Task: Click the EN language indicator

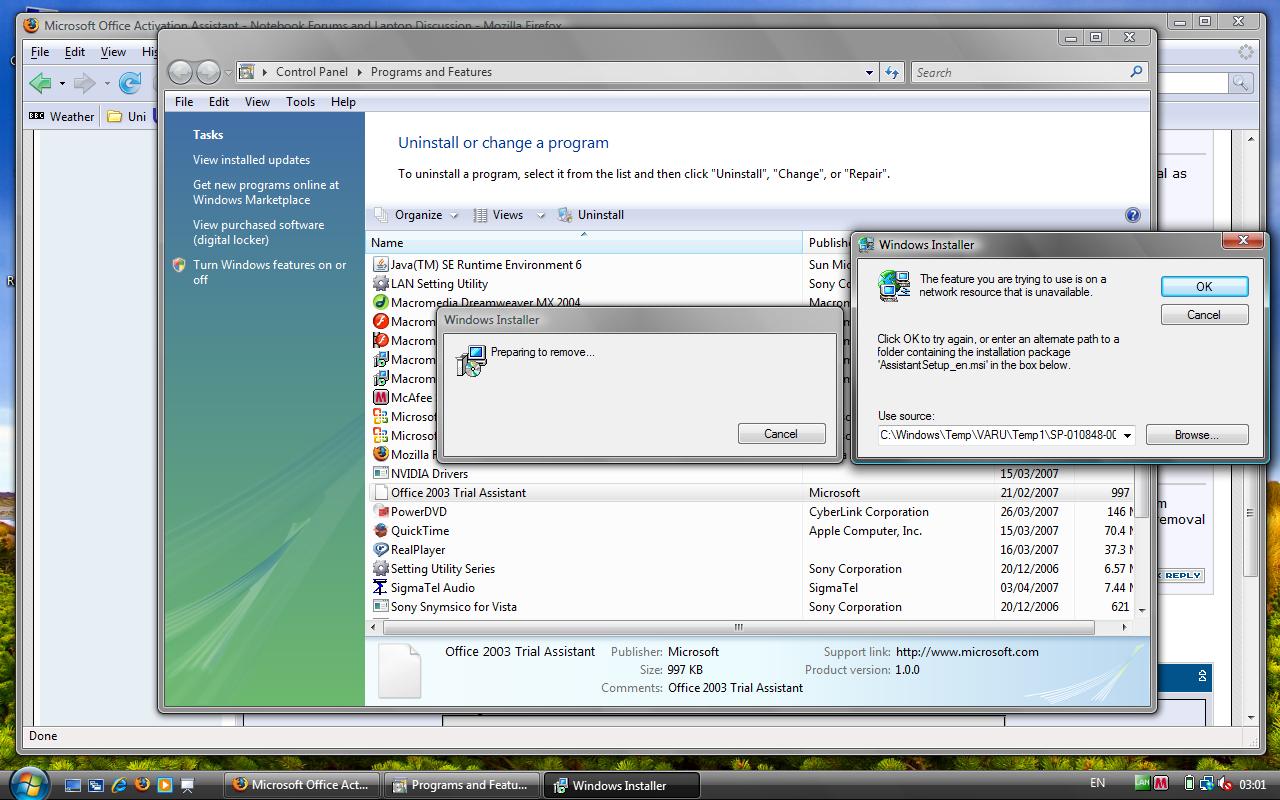Action: coord(1097,784)
